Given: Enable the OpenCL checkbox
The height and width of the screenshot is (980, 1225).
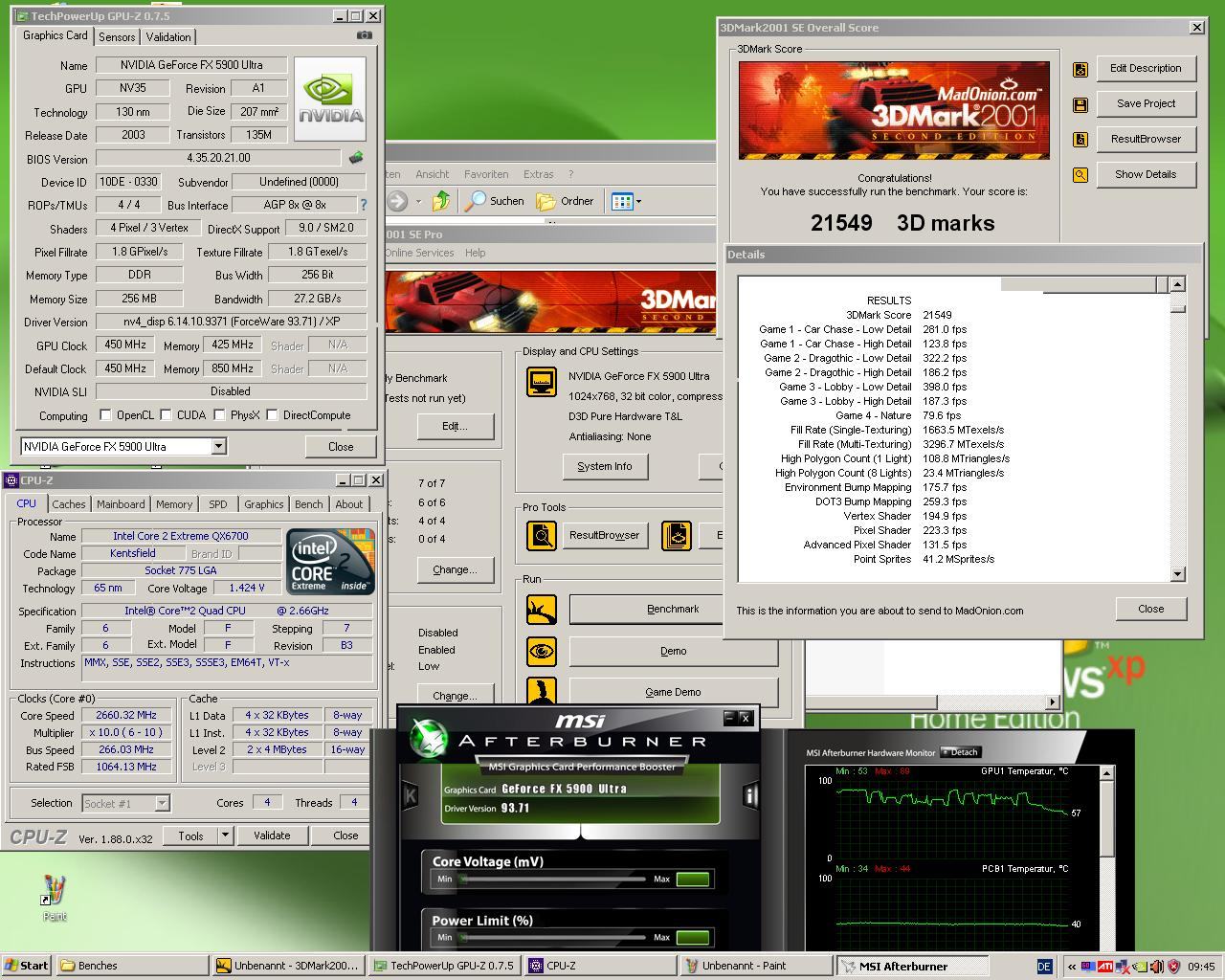Looking at the screenshot, I should tap(106, 414).
